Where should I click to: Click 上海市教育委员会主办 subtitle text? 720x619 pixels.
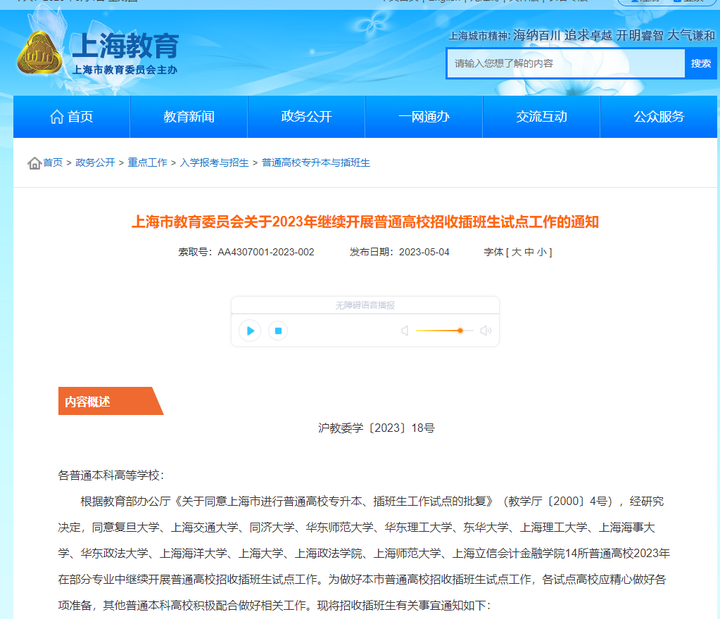point(125,70)
